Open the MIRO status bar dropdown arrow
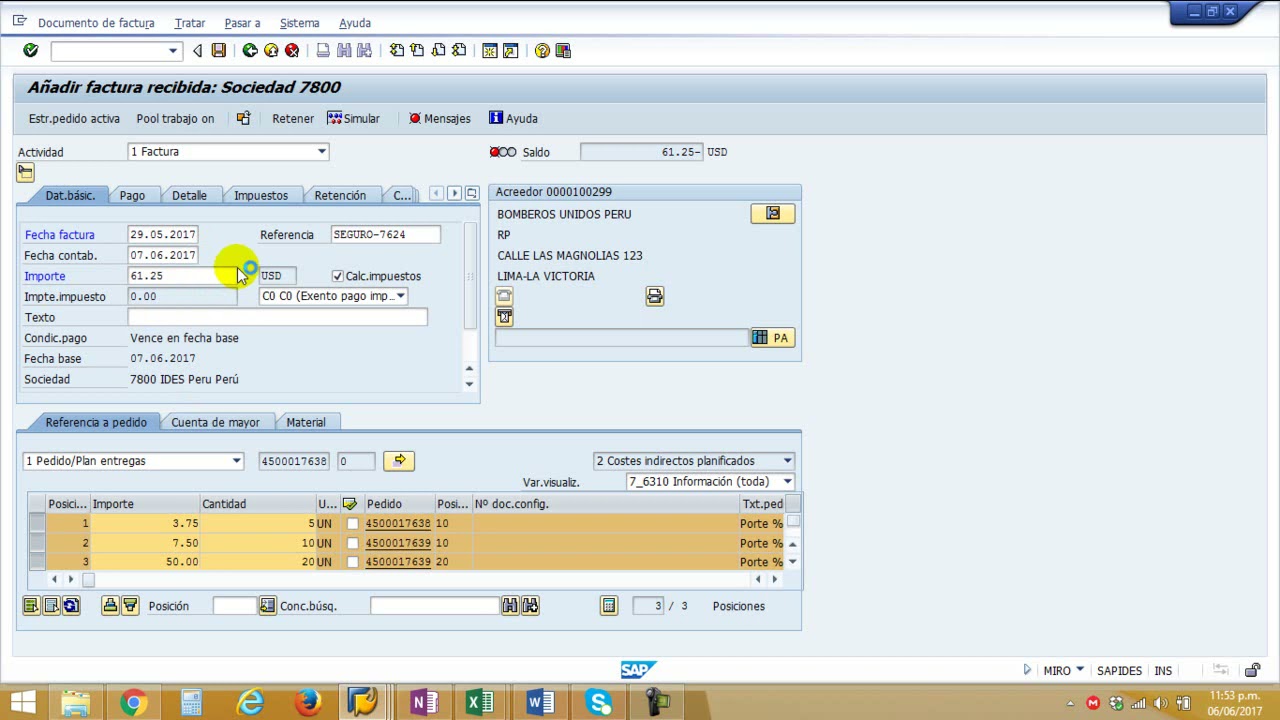1280x720 pixels. [x=1079, y=670]
